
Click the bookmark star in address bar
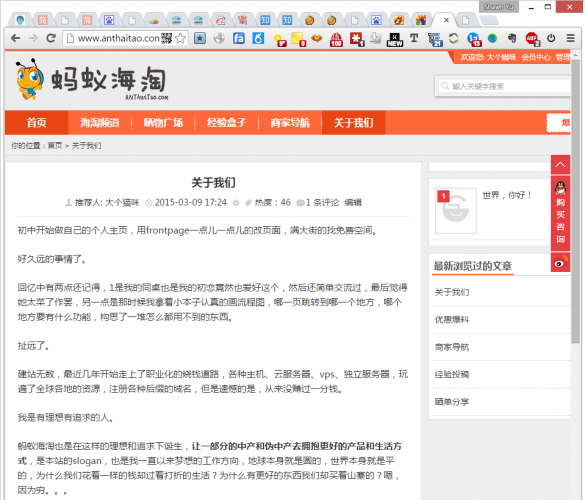(x=180, y=38)
